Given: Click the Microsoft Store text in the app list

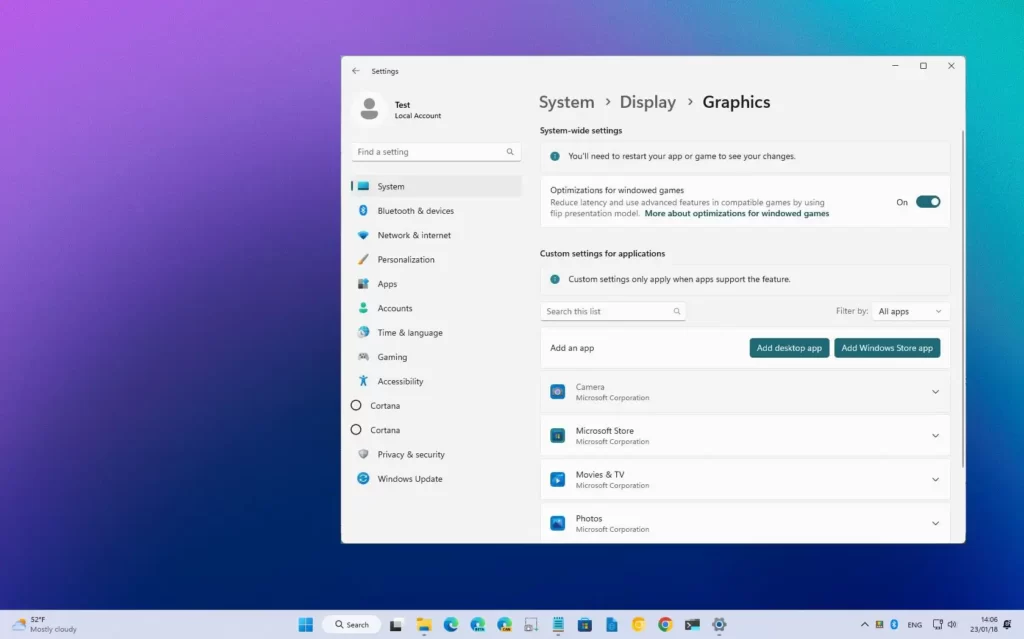Looking at the screenshot, I should pyautogui.click(x=604, y=431).
